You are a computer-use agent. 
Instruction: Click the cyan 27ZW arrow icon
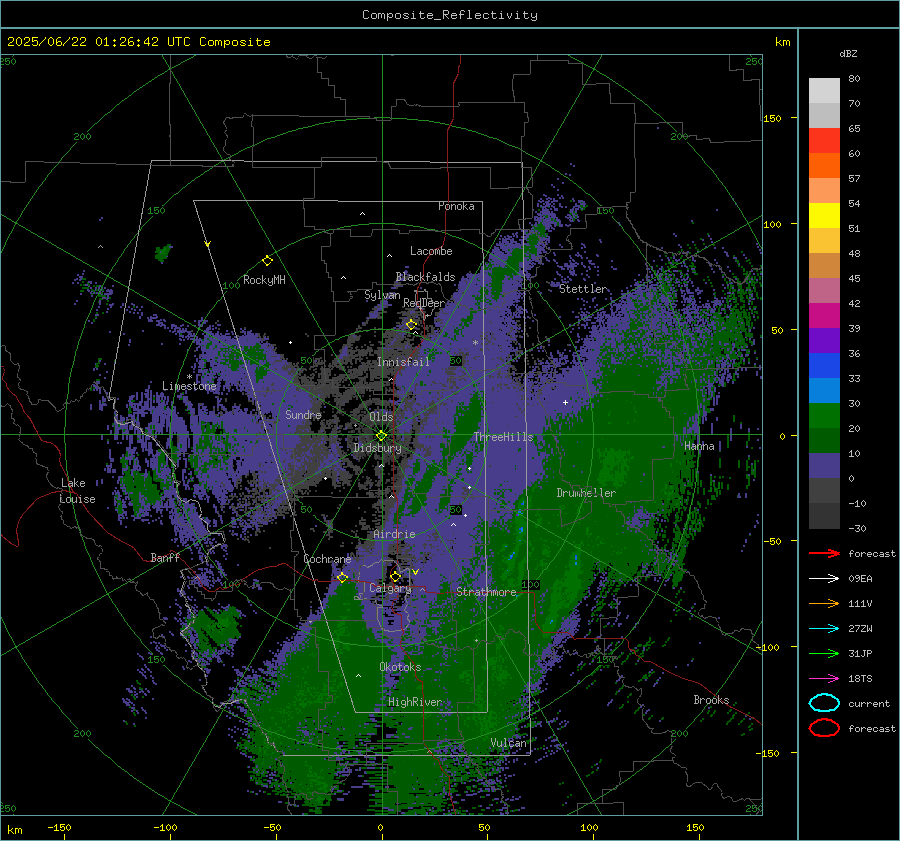click(824, 629)
